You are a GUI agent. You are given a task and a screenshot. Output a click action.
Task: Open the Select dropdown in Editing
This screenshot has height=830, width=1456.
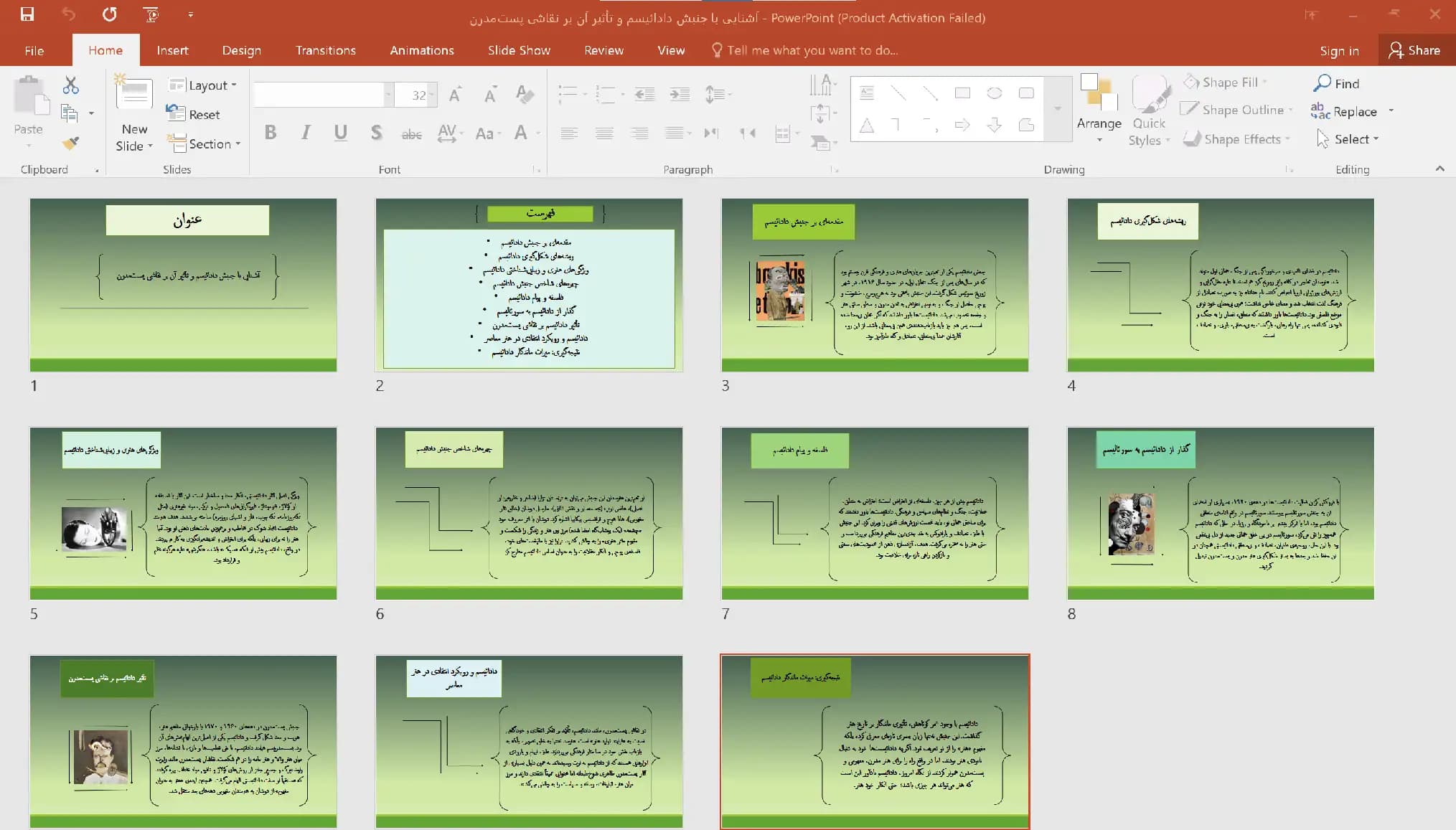[1347, 139]
